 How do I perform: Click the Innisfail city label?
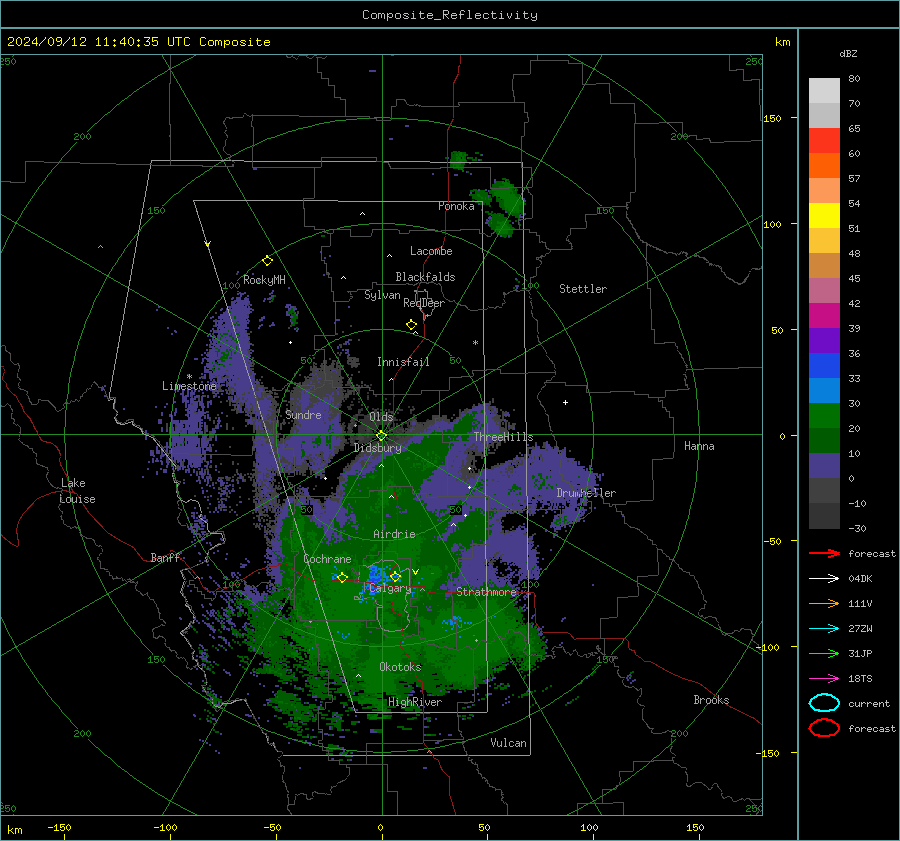coord(403,362)
